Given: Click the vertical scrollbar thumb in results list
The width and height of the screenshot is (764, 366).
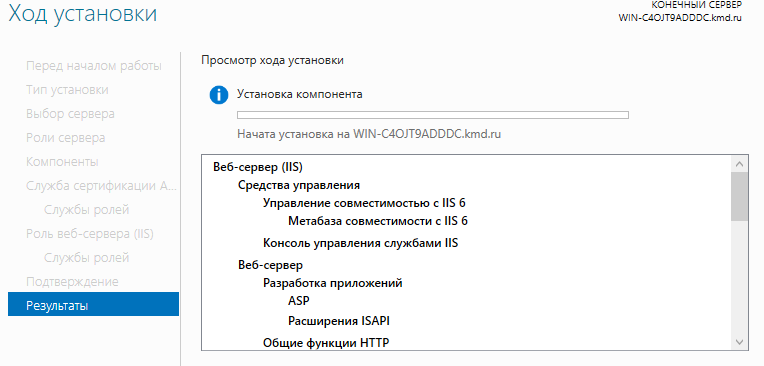Looking at the screenshot, I should [x=740, y=196].
